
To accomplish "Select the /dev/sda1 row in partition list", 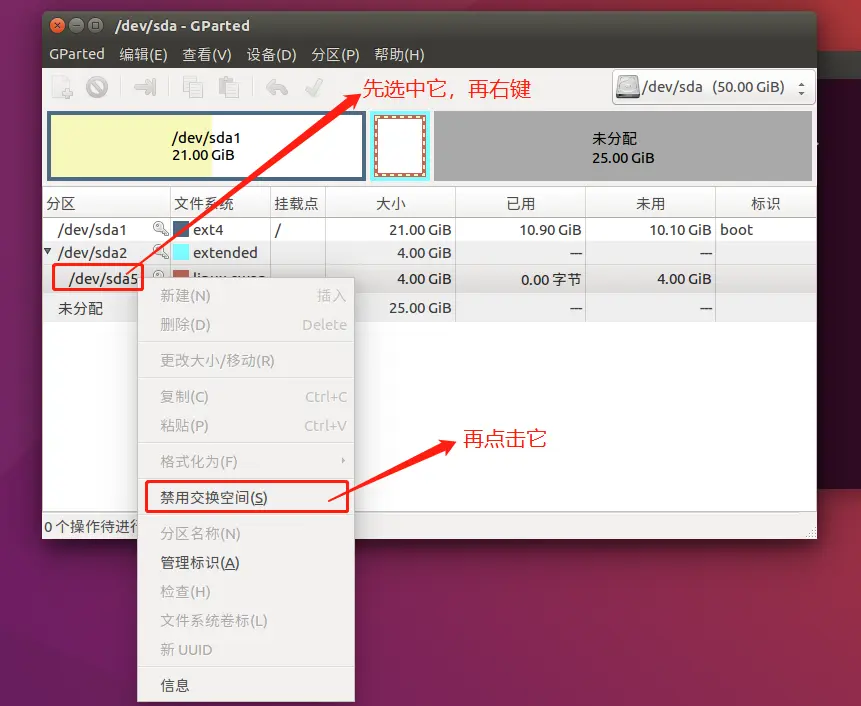I will pyautogui.click(x=429, y=229).
